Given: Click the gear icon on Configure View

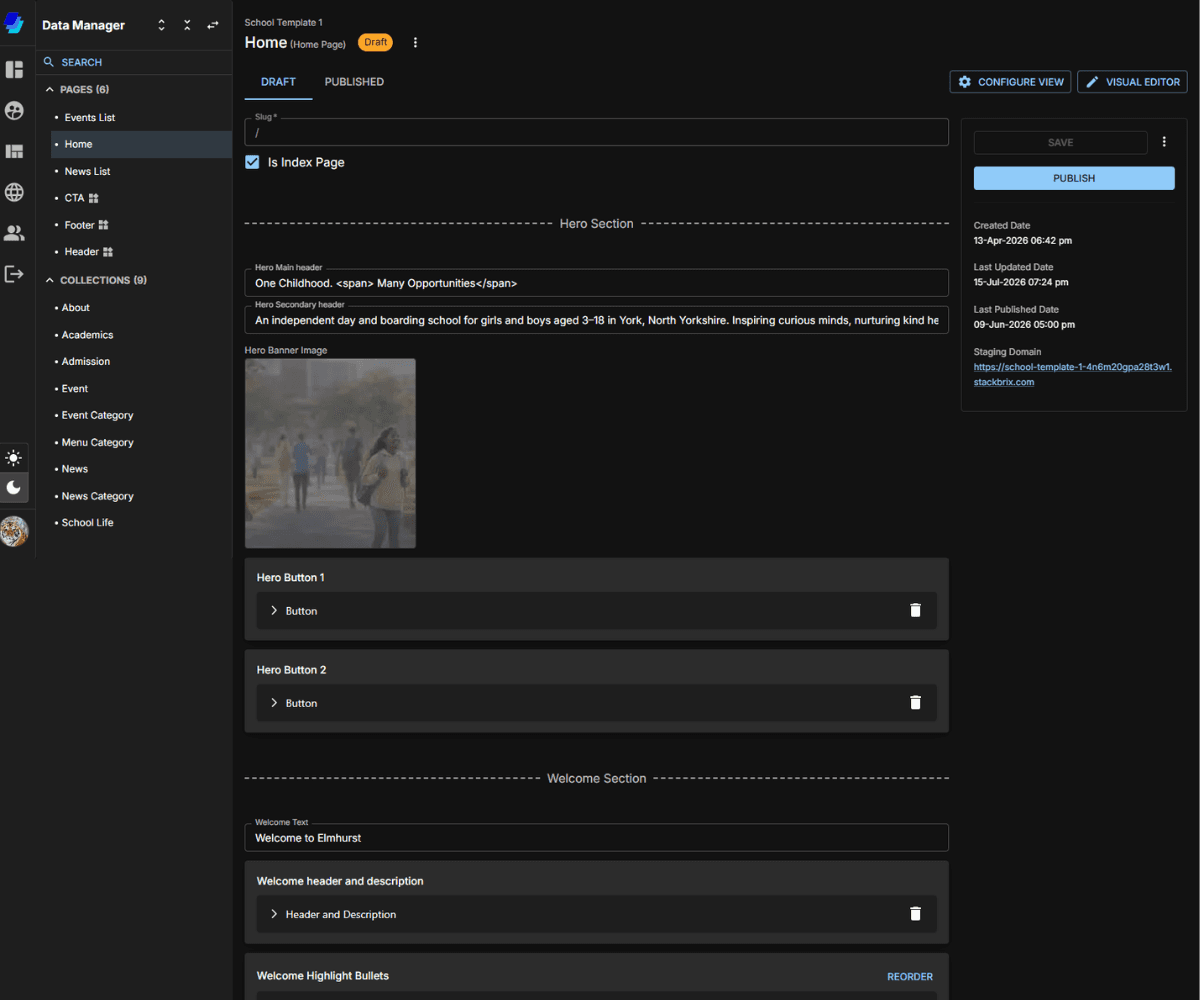Looking at the screenshot, I should [x=965, y=82].
